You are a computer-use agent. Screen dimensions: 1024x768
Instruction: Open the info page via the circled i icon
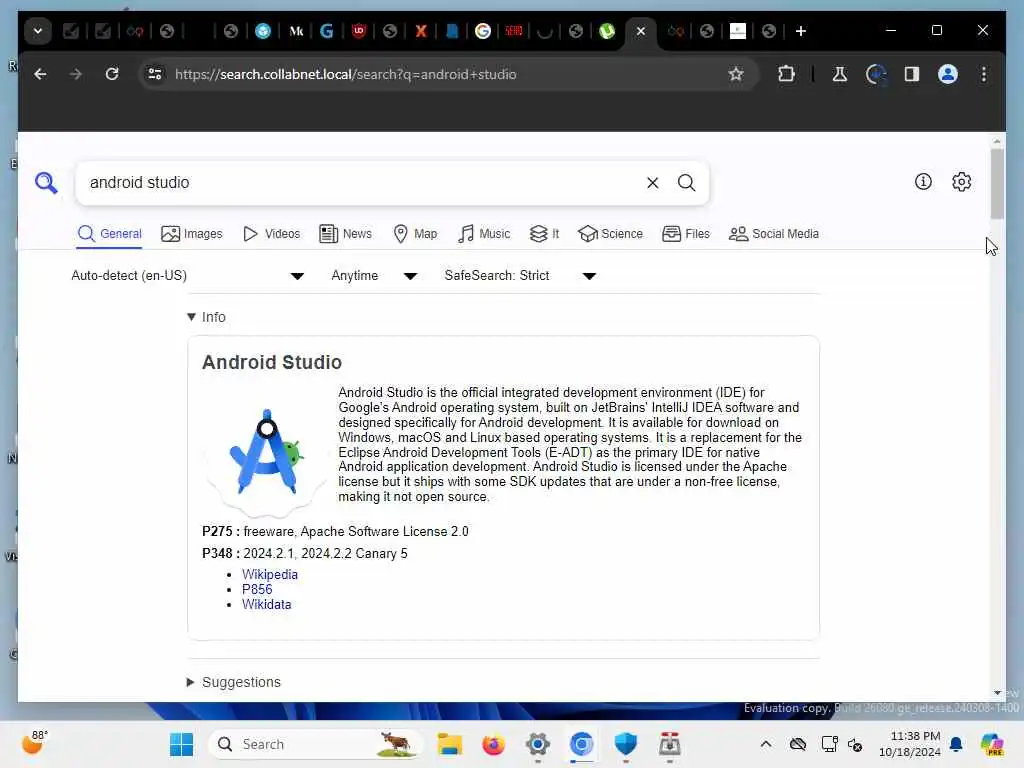click(x=923, y=182)
